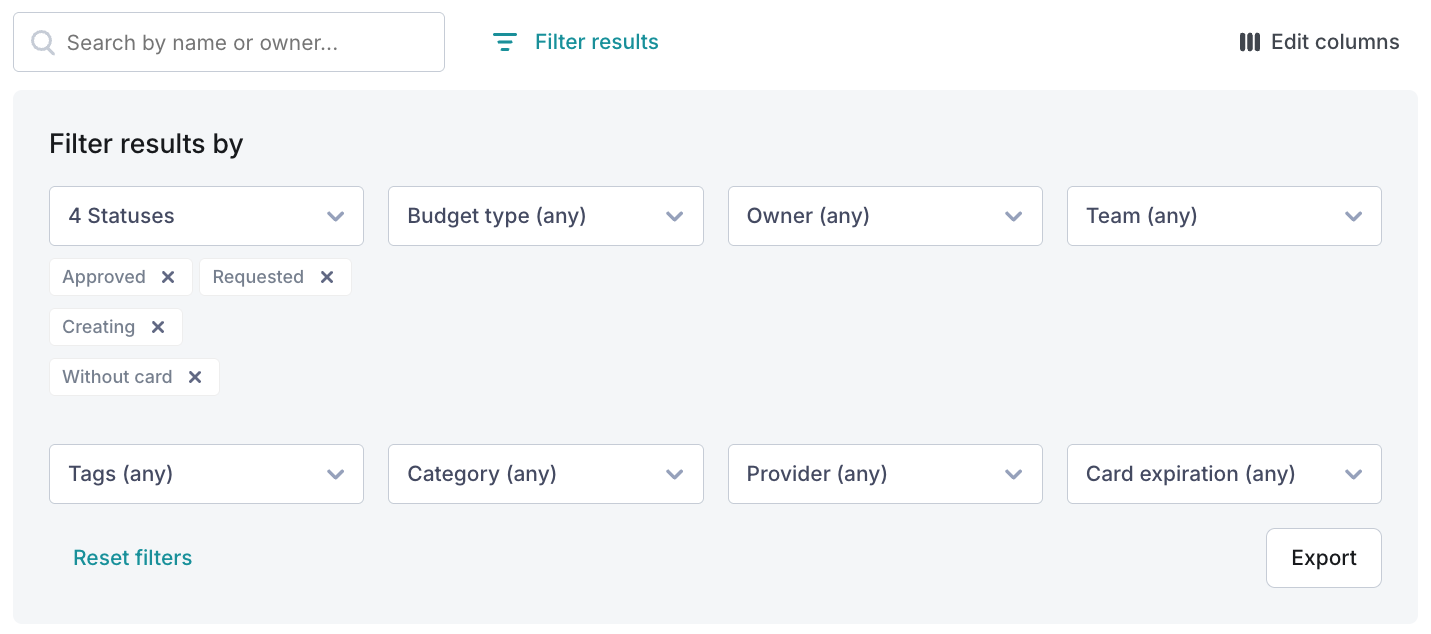1431x634 pixels.
Task: Open the Tags (any) dropdown
Action: pyautogui.click(x=206, y=474)
